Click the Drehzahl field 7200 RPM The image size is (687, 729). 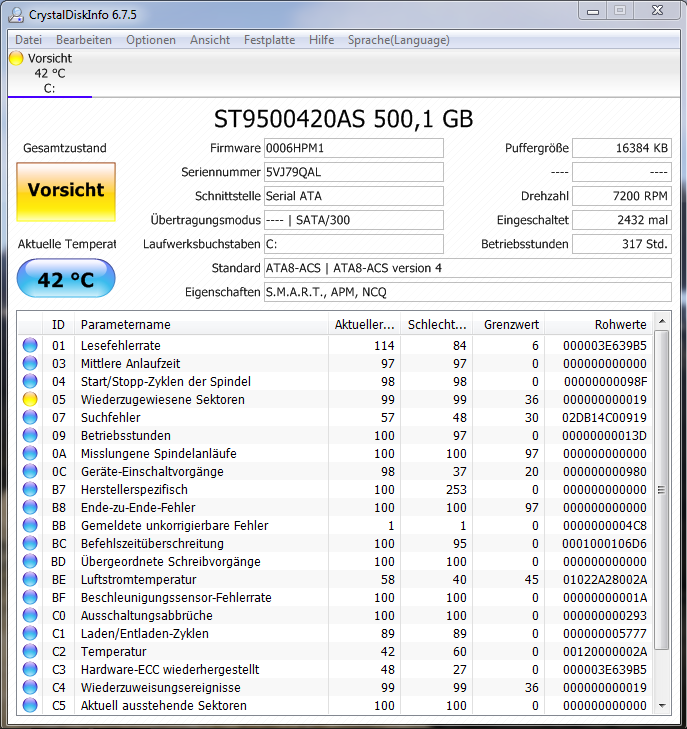622,196
